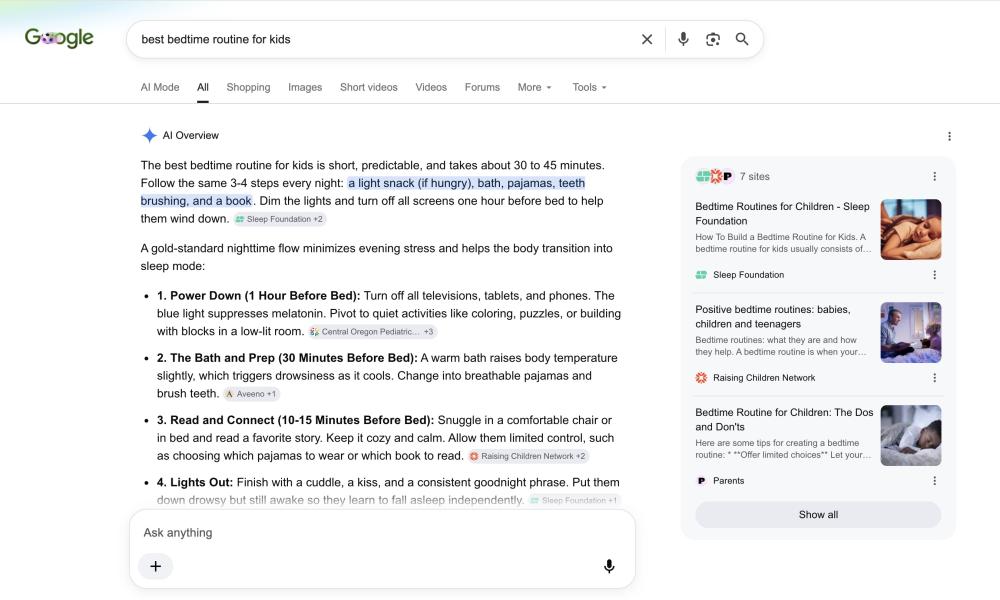Click the AI Overview label
The height and width of the screenshot is (600, 1000).
[x=191, y=135]
